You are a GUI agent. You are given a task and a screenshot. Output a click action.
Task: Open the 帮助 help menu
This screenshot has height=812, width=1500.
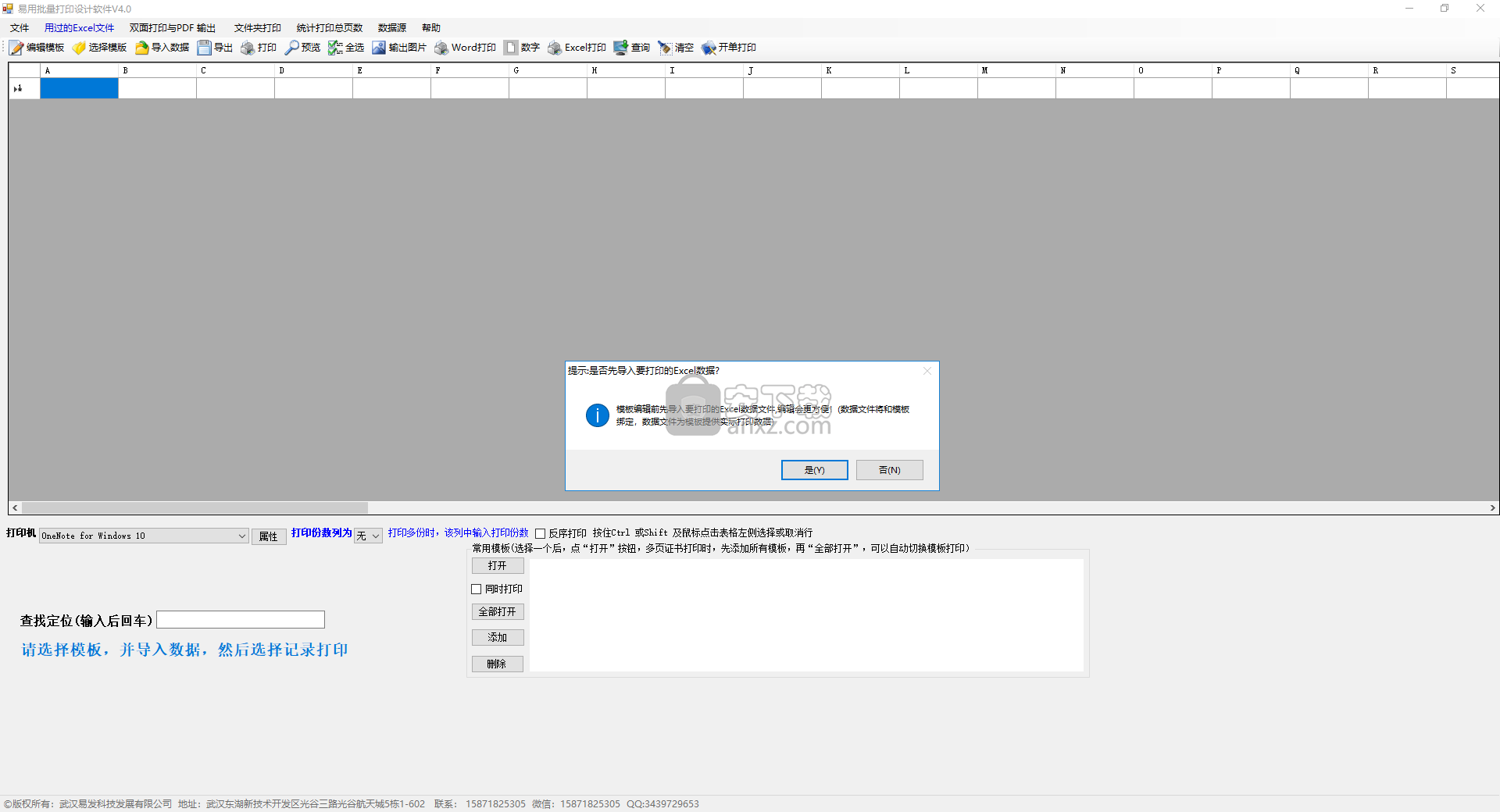pyautogui.click(x=431, y=28)
